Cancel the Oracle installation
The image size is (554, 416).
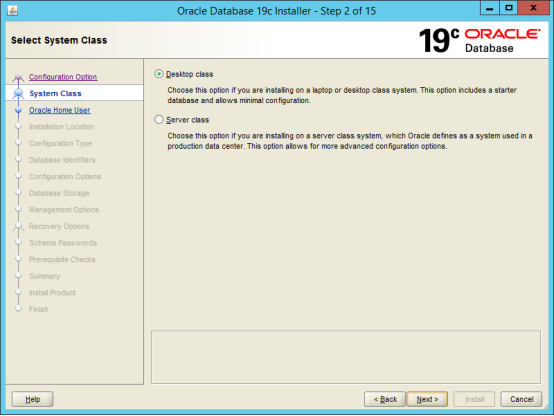click(x=521, y=399)
